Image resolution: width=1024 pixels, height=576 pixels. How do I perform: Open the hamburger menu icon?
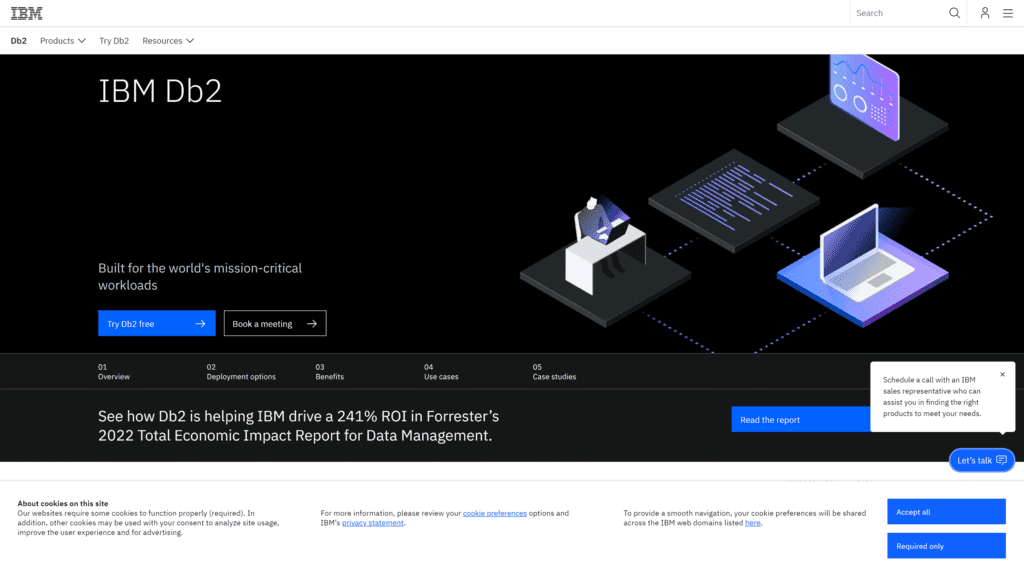[x=1008, y=13]
